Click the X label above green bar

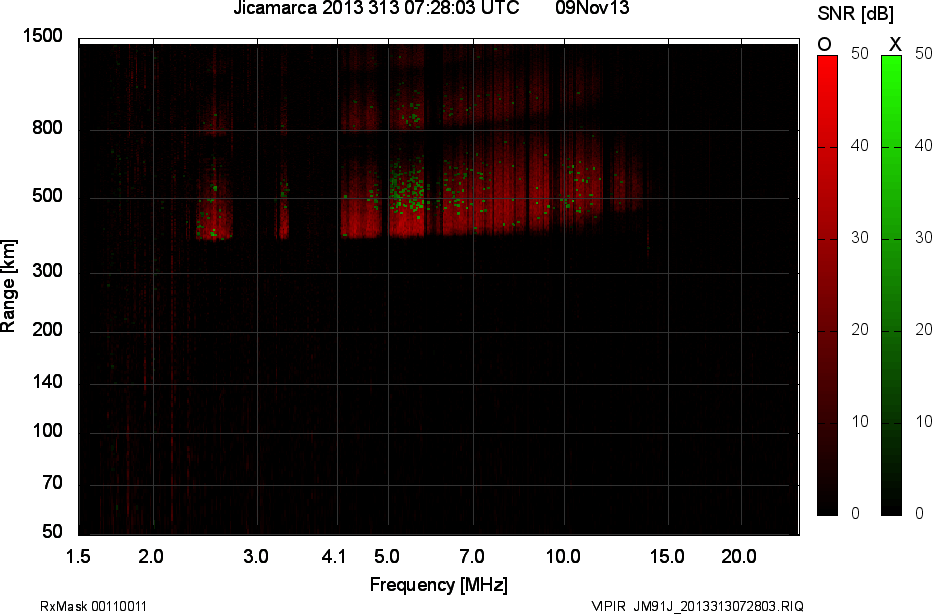pyautogui.click(x=895, y=44)
